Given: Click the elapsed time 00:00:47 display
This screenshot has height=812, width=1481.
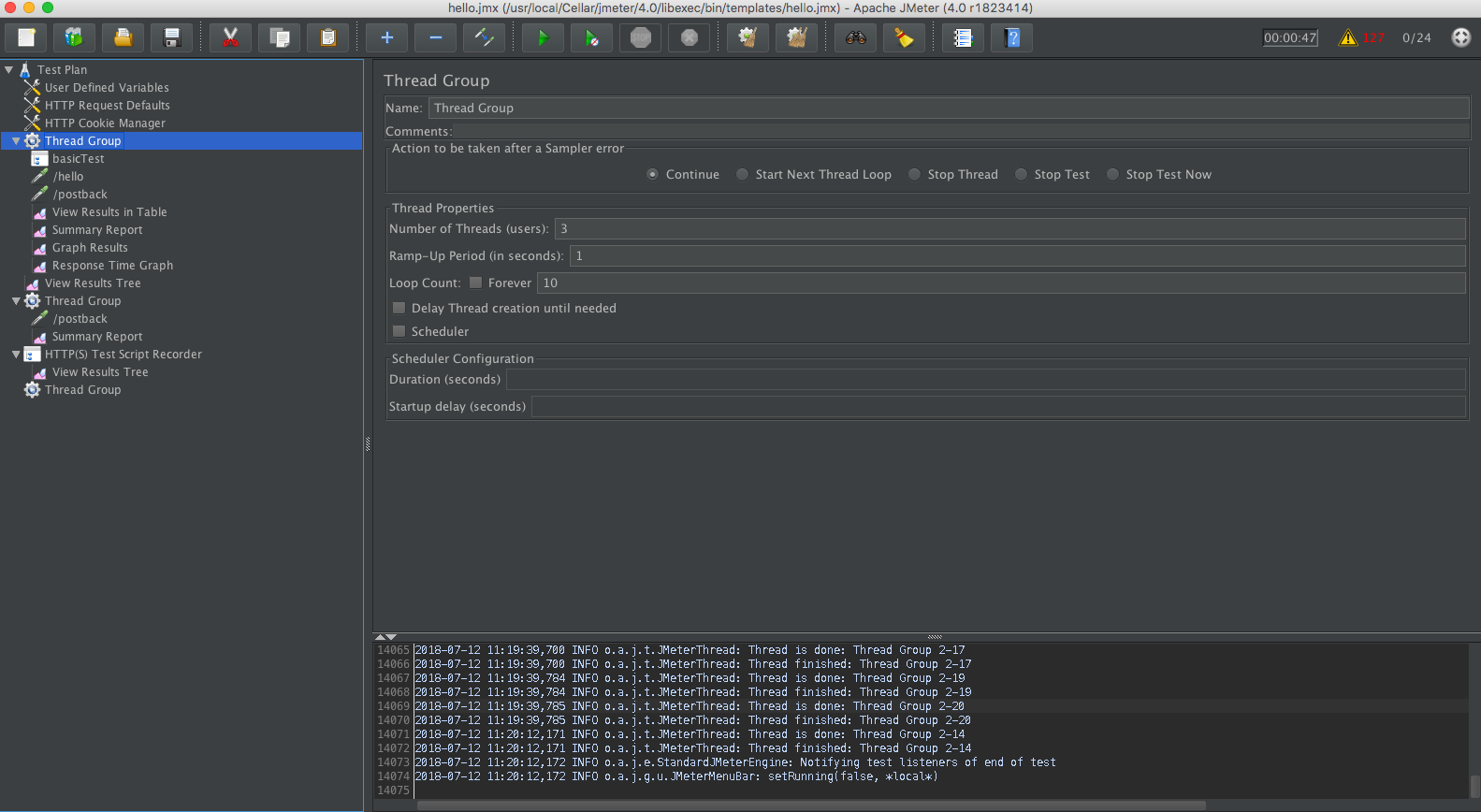Looking at the screenshot, I should click(x=1290, y=37).
